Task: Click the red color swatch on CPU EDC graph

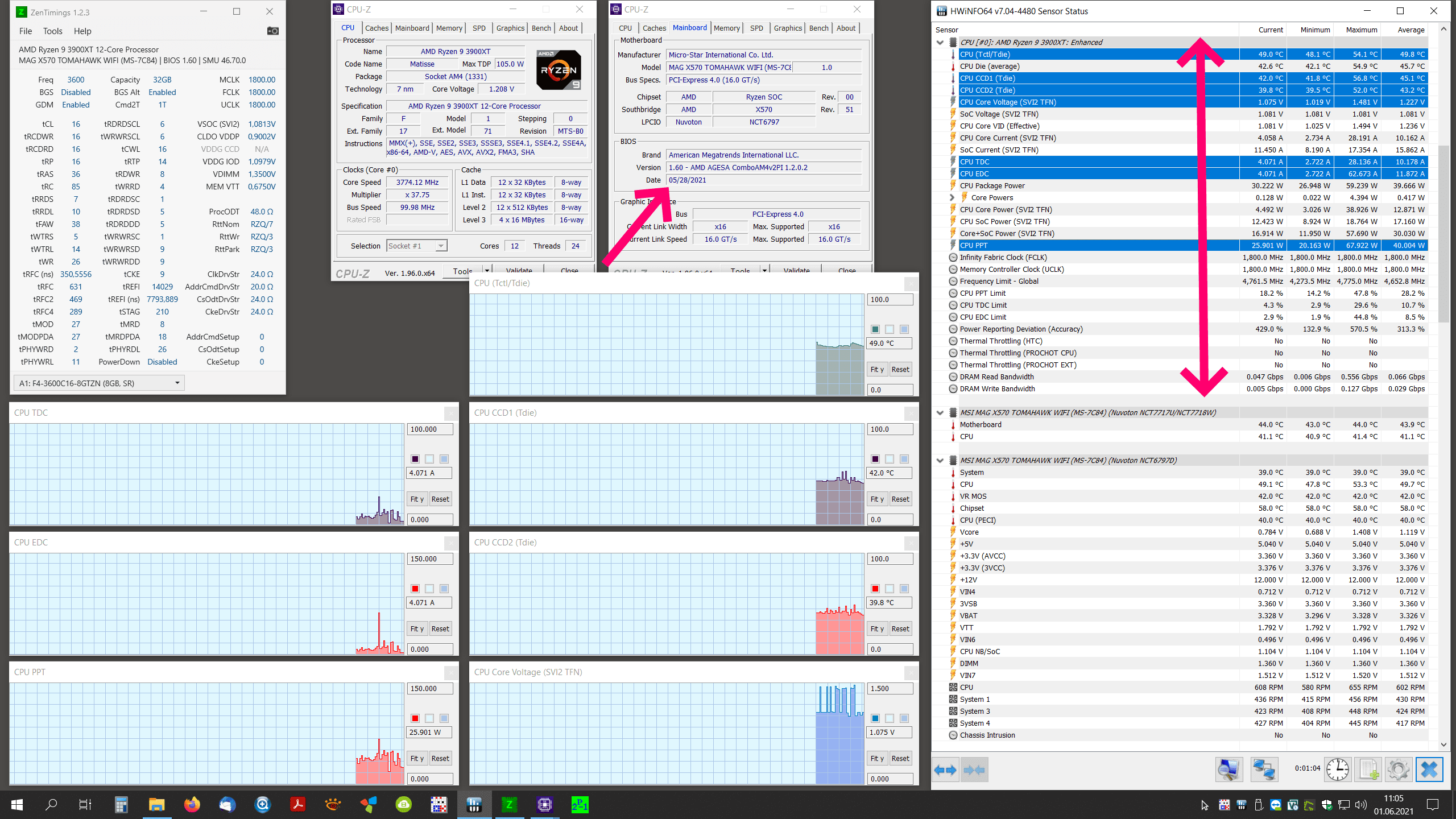Action: pos(415,589)
